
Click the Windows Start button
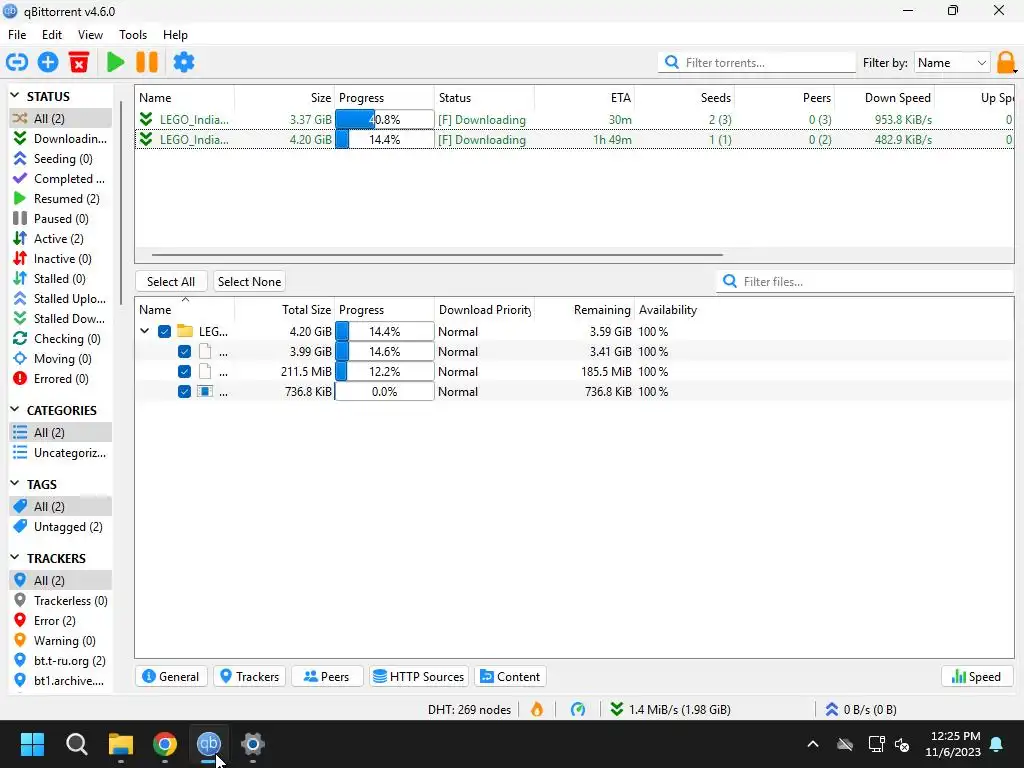click(x=32, y=744)
